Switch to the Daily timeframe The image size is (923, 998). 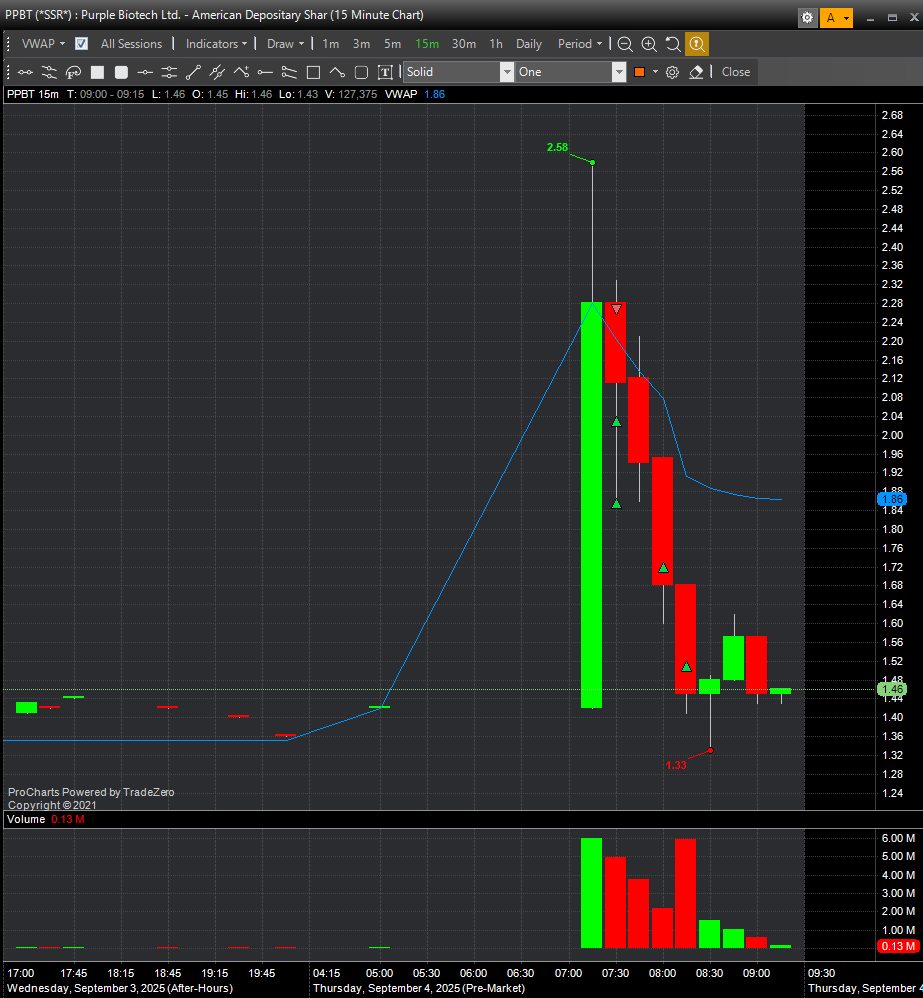click(529, 44)
